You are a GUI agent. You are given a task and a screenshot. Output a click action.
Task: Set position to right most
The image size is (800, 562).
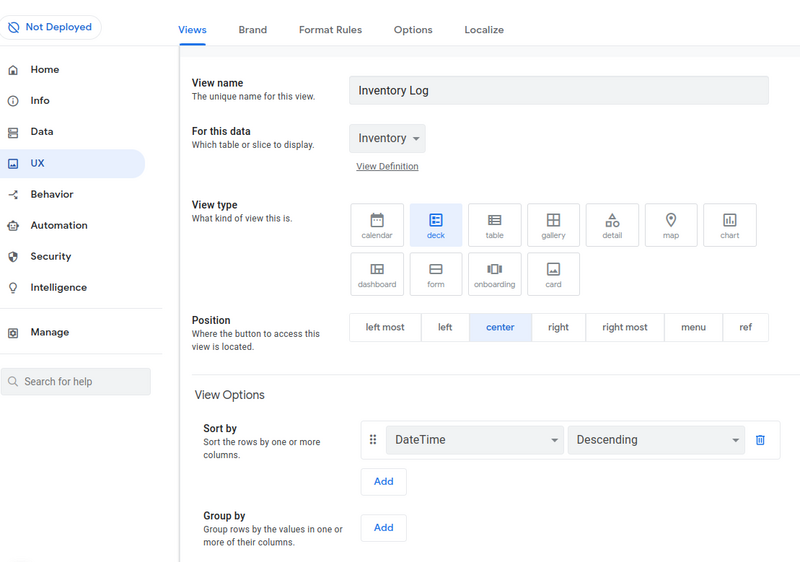(624, 327)
